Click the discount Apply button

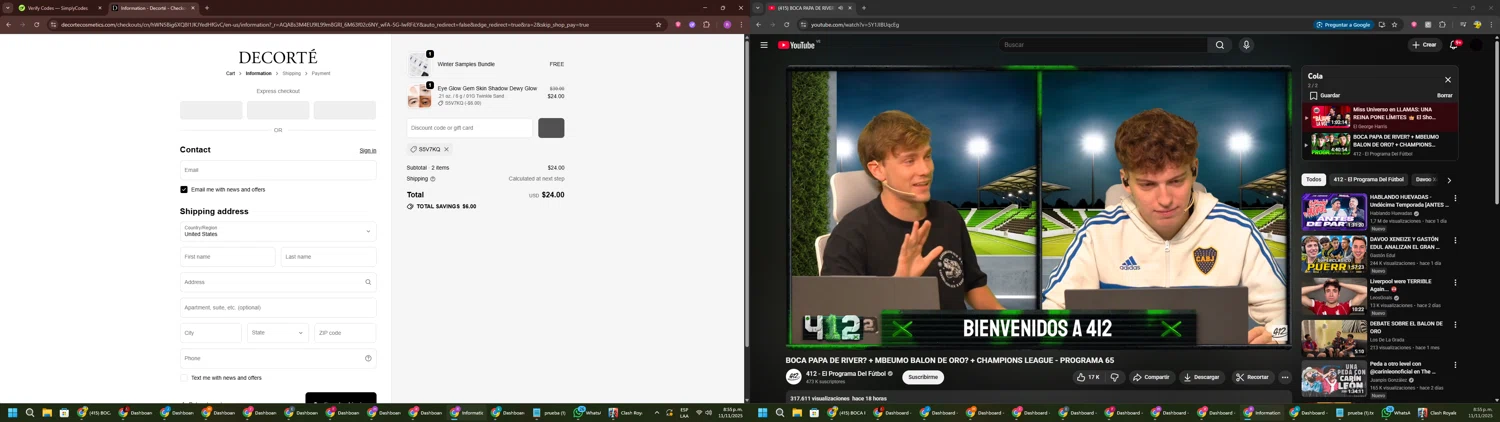[x=551, y=128]
